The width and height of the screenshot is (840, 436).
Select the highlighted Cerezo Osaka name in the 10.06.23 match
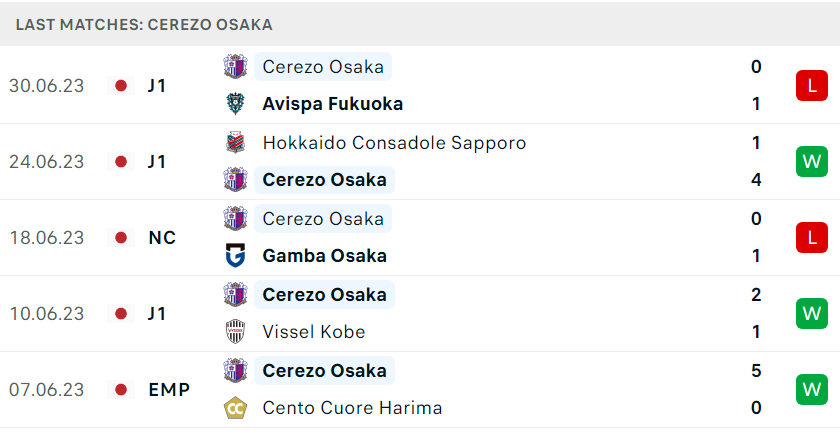(x=325, y=295)
